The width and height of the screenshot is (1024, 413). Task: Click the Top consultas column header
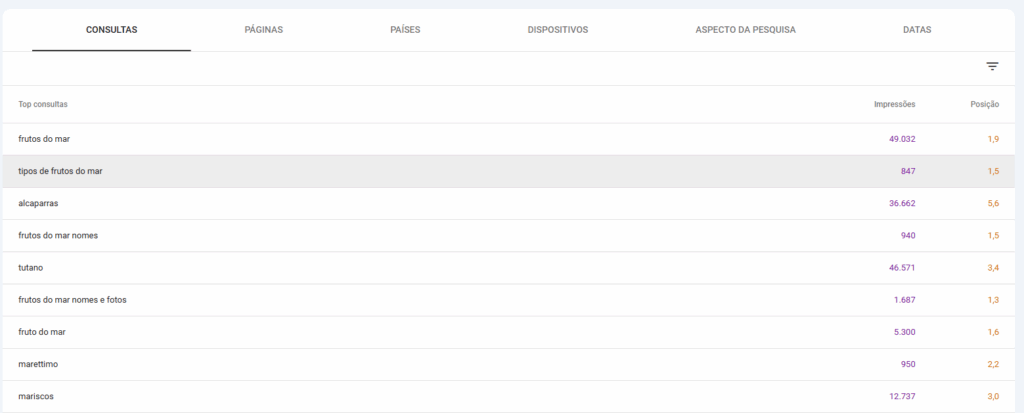43,104
